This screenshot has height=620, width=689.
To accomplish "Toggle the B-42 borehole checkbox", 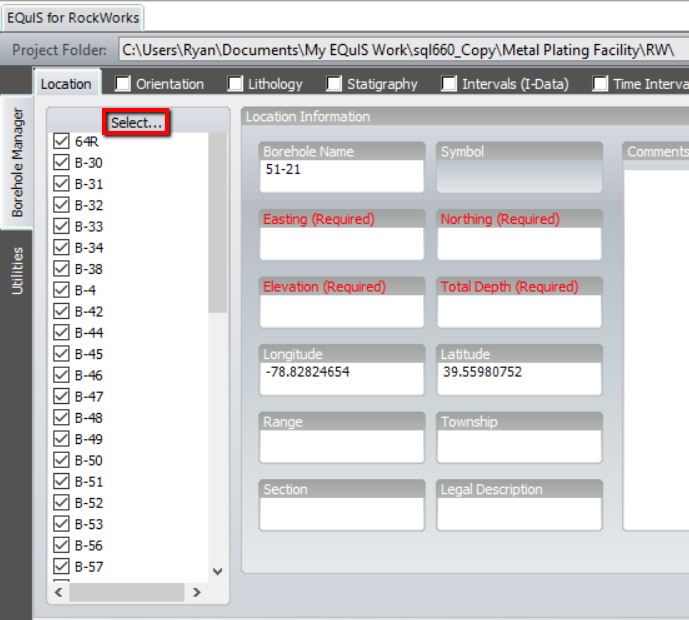I will (x=61, y=311).
